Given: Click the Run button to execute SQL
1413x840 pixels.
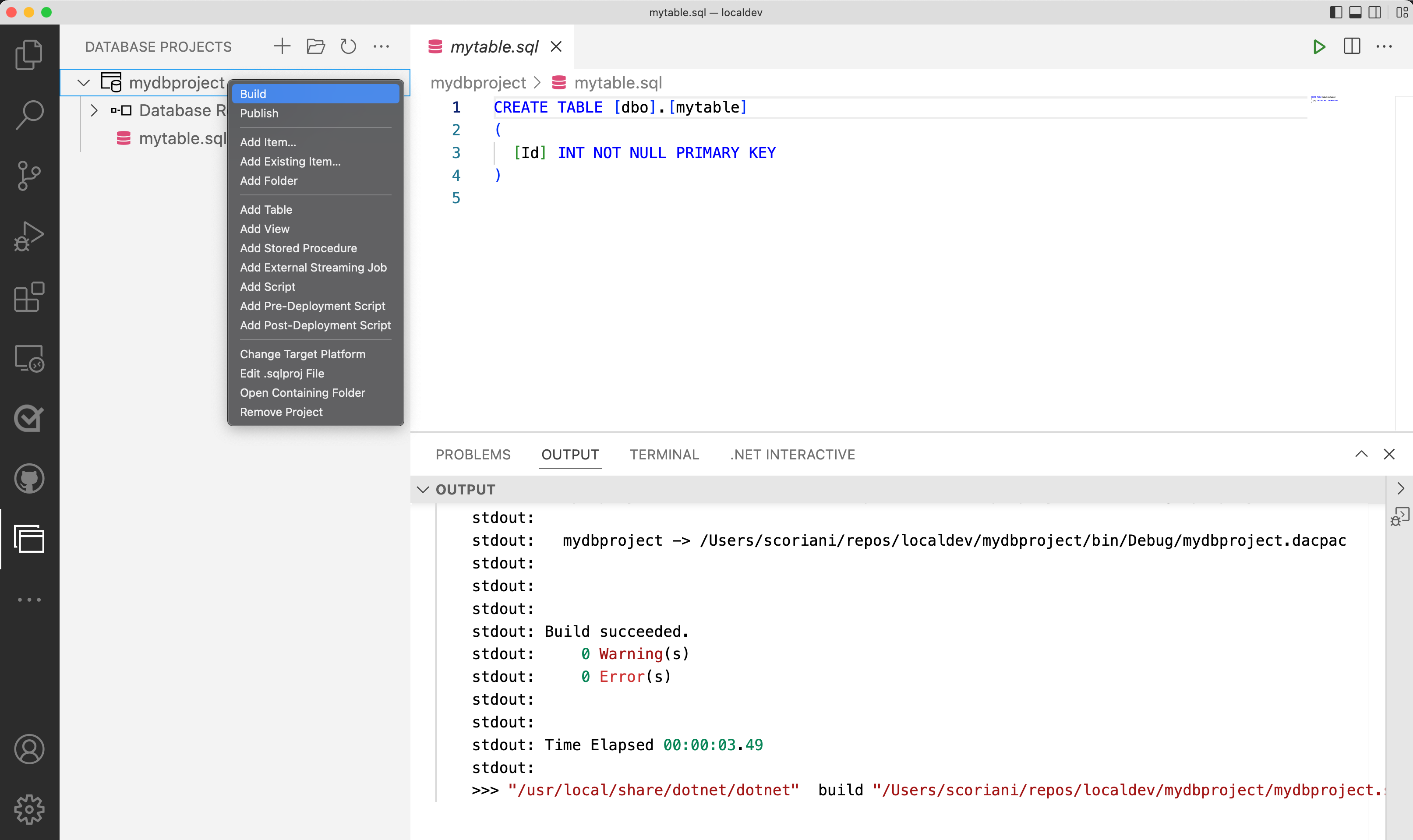Looking at the screenshot, I should [1318, 47].
